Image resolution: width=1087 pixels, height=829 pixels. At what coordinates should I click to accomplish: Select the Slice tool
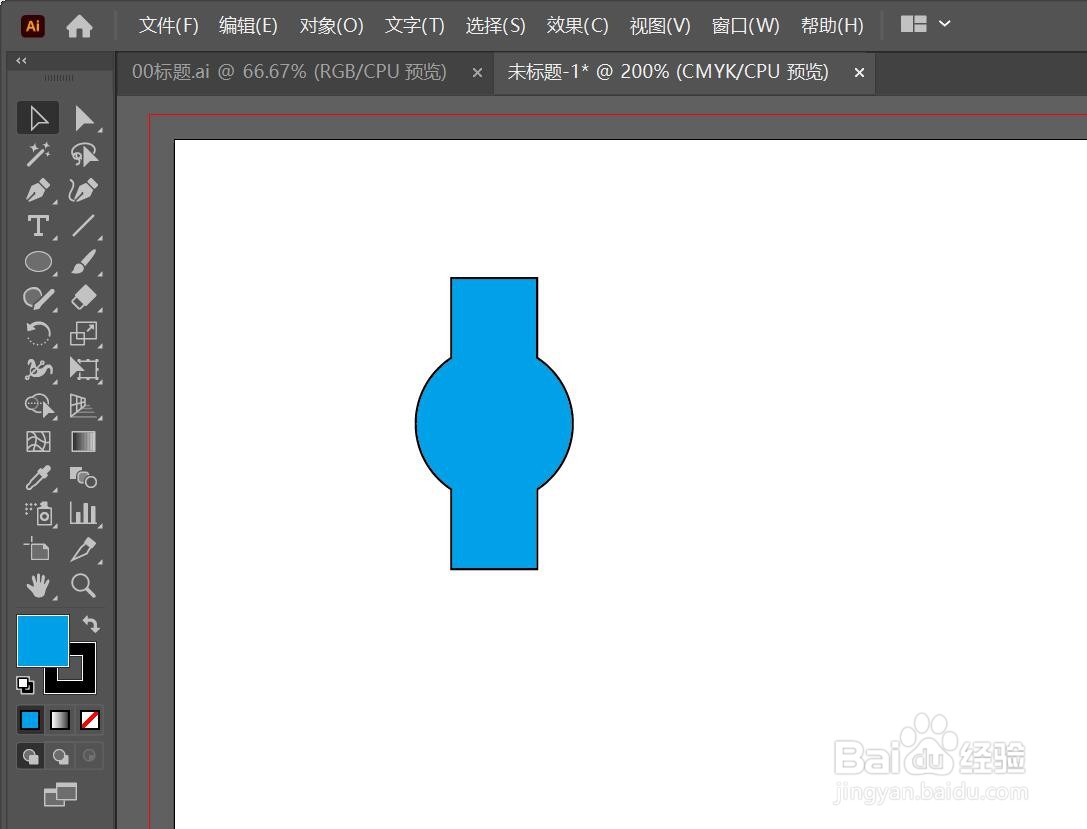pyautogui.click(x=84, y=550)
